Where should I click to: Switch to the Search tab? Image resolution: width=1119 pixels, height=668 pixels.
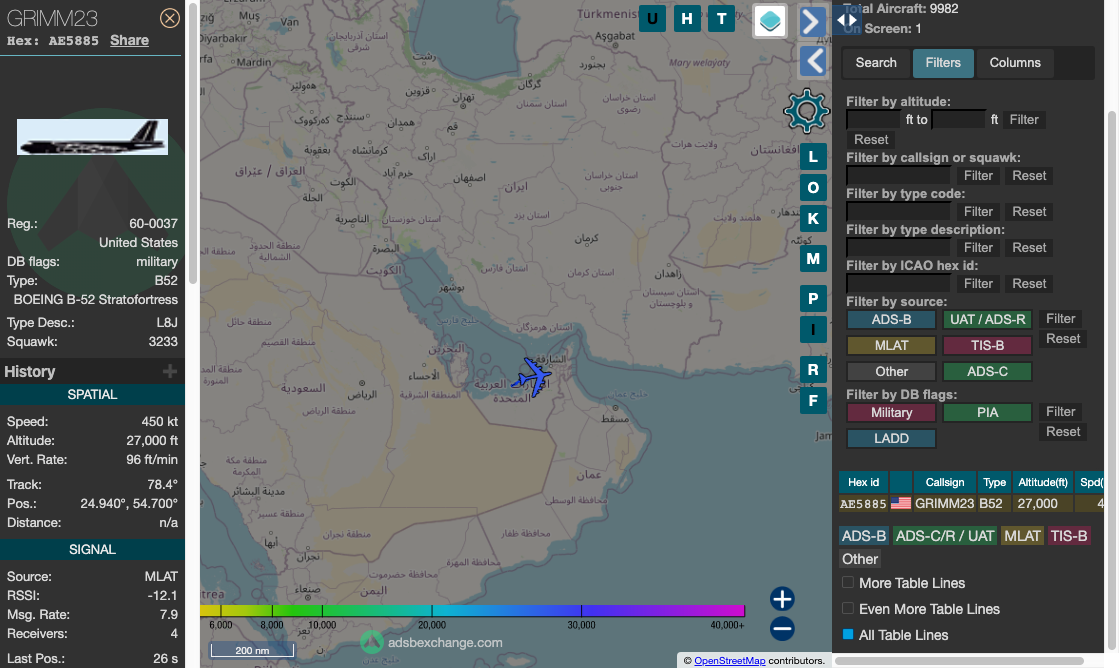tap(876, 63)
